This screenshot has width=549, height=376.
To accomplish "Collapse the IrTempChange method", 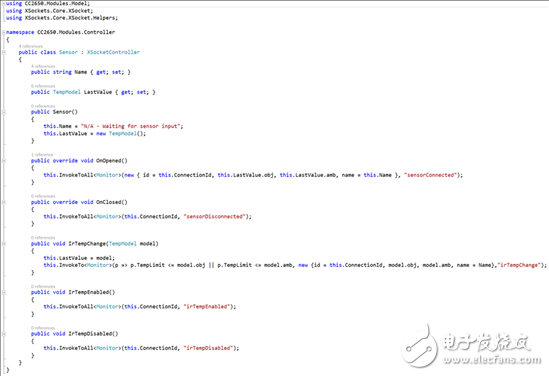I will pos(4,244).
